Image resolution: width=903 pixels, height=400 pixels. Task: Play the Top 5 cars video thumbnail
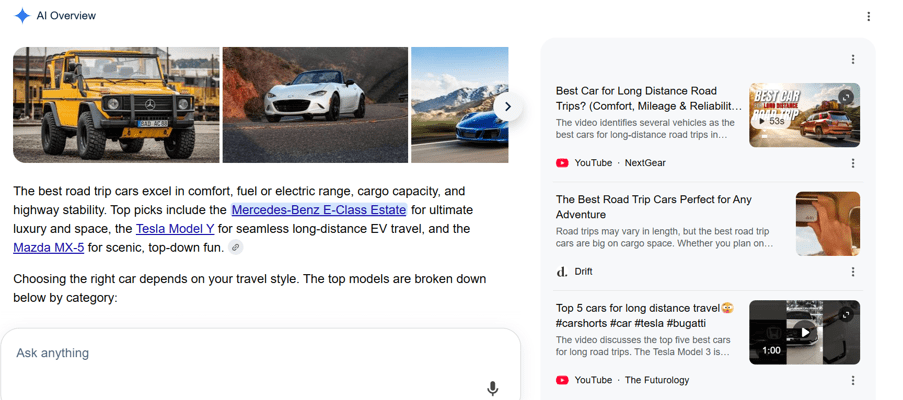805,332
